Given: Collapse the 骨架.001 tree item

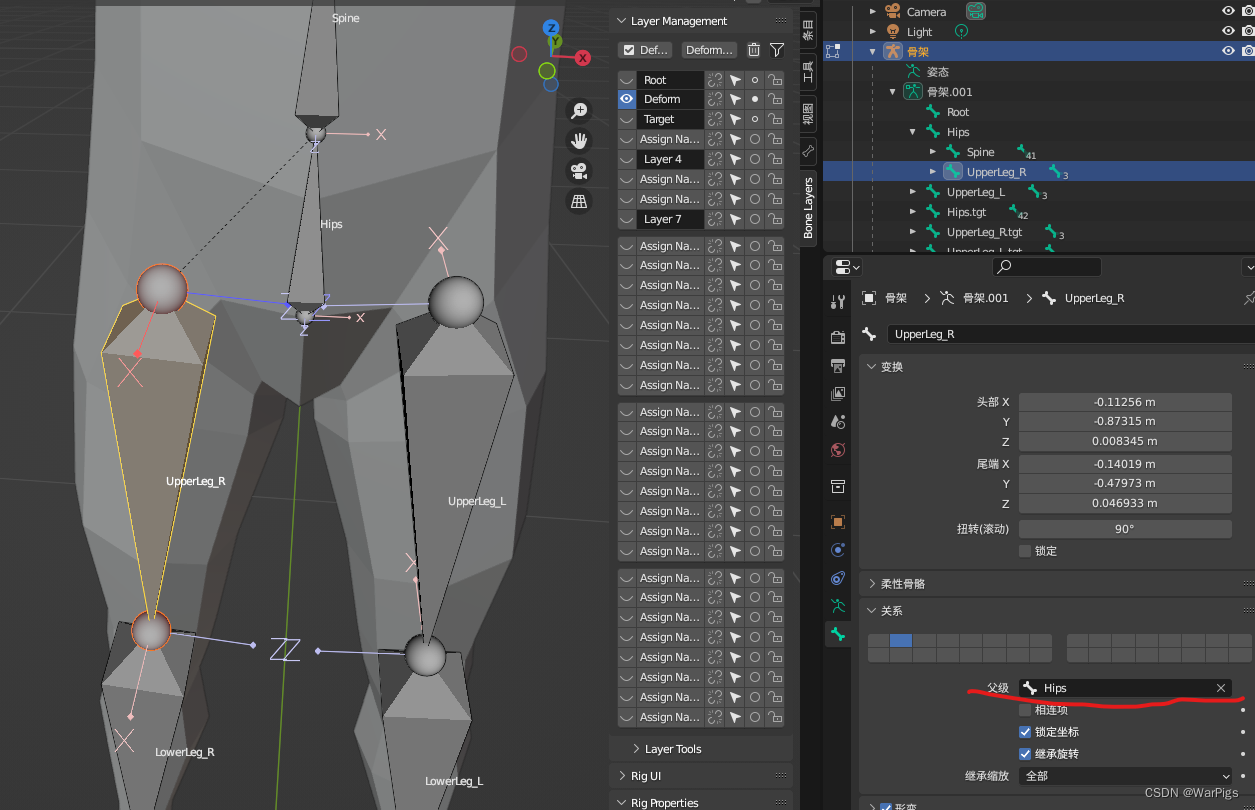Looking at the screenshot, I should coord(892,91).
